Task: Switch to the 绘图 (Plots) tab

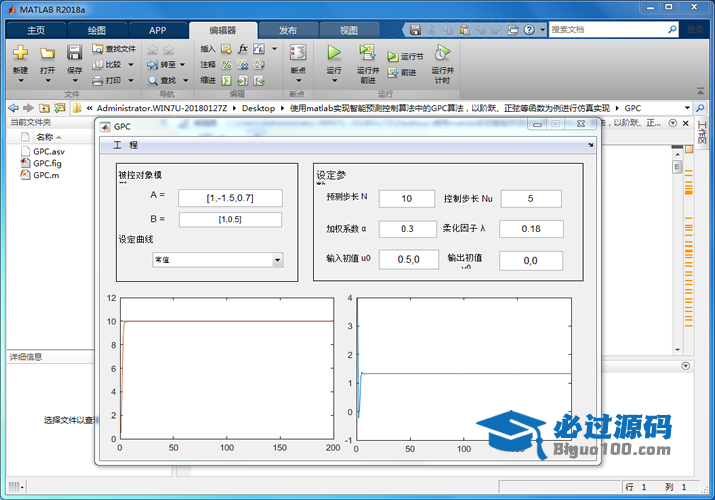Action: (x=97, y=30)
